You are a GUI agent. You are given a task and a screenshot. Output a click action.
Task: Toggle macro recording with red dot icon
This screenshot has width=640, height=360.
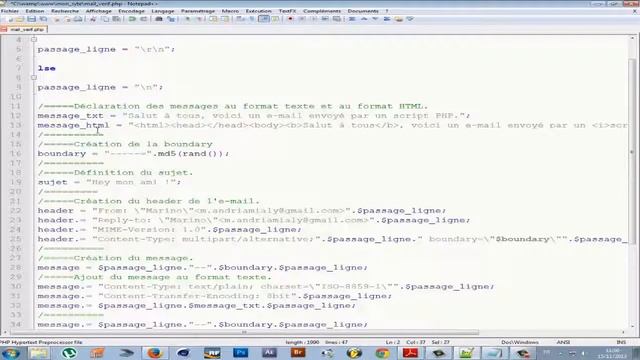click(290, 19)
